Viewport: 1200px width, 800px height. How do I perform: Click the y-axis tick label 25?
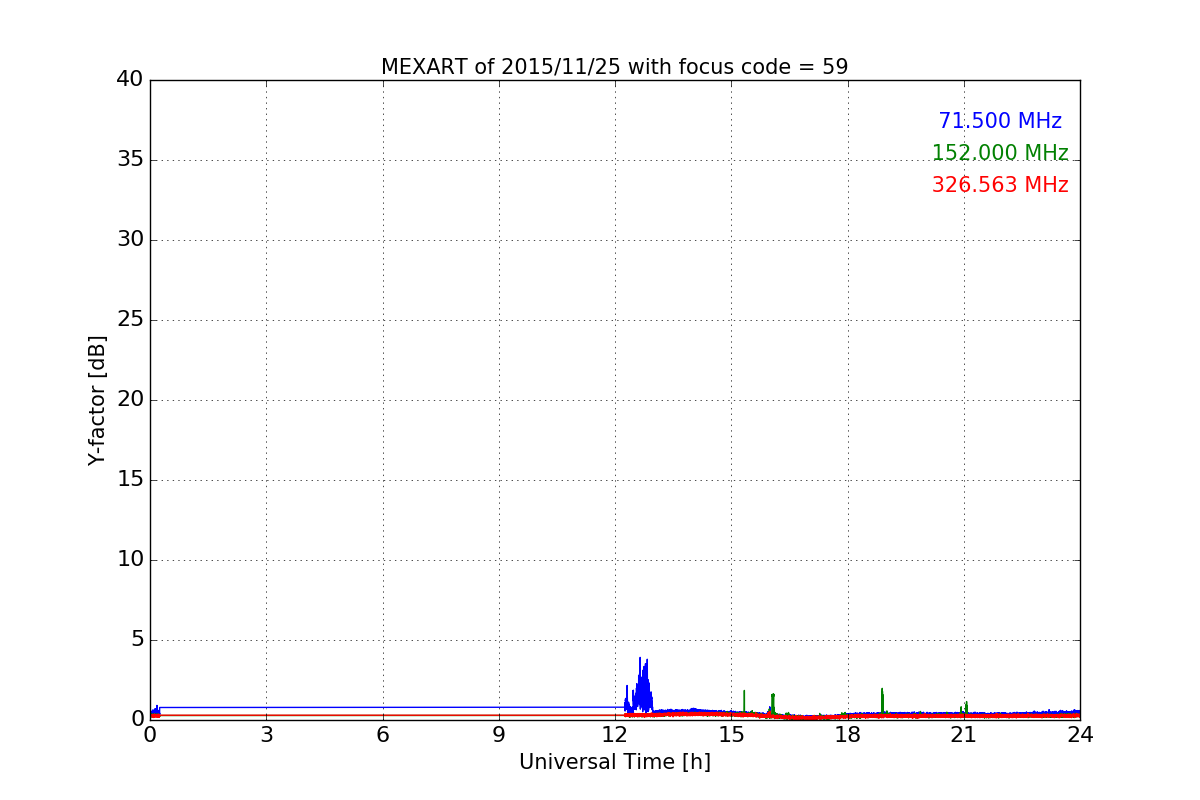130,319
